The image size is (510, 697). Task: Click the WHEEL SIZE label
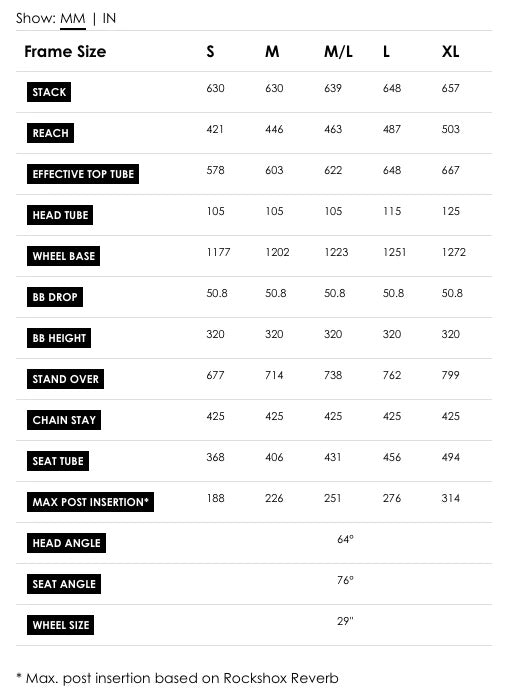(60, 625)
